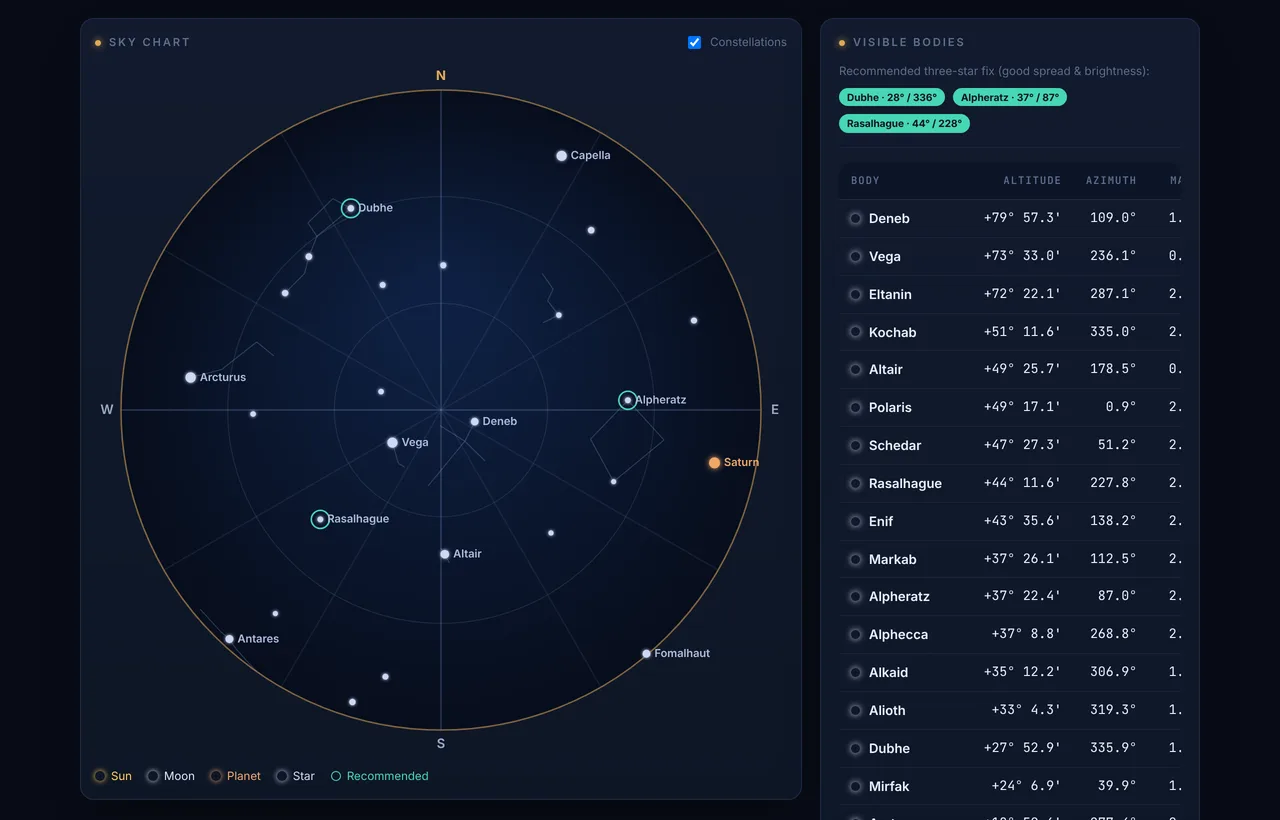The height and width of the screenshot is (820, 1280).
Task: Click the star icon in the Alkaid row
Action: 855,673
